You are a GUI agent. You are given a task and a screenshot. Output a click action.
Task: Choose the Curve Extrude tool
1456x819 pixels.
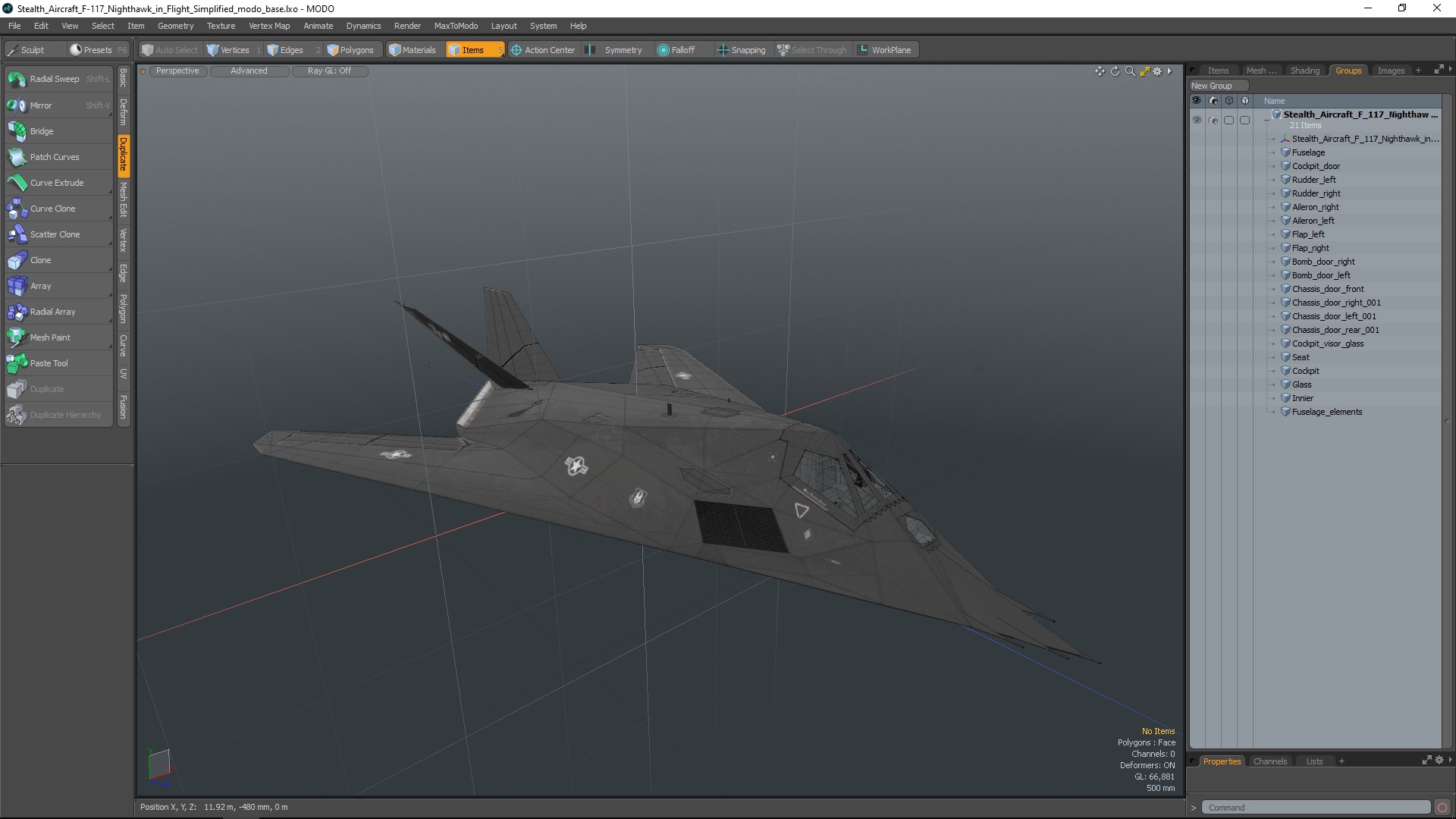point(57,183)
